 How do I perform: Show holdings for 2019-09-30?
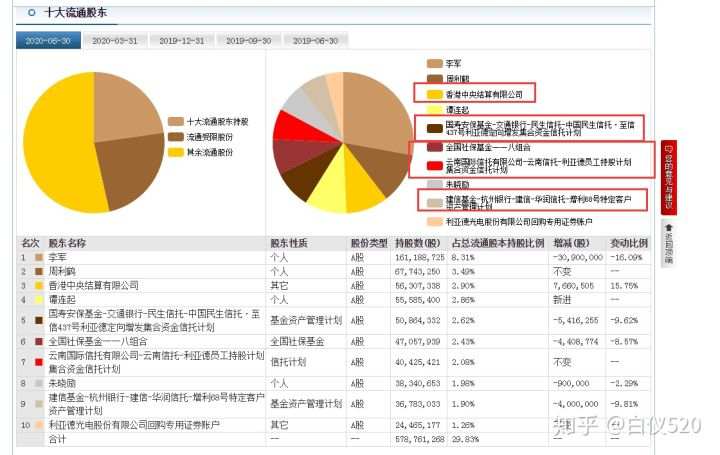coord(248,41)
